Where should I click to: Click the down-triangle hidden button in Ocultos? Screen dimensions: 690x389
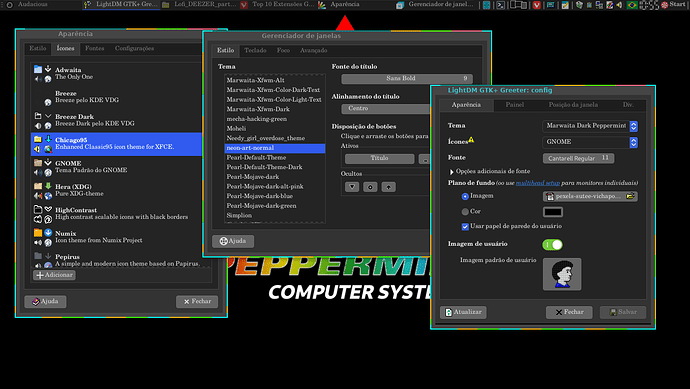click(x=352, y=187)
